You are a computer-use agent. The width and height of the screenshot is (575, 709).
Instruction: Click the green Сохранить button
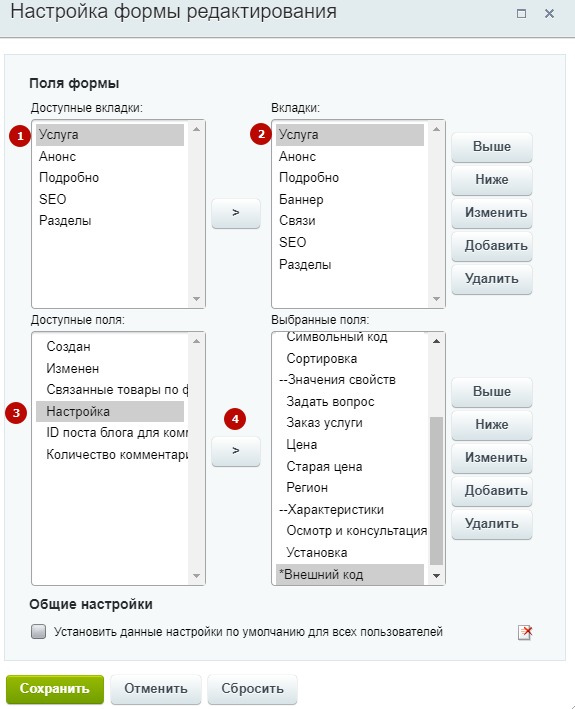55,689
